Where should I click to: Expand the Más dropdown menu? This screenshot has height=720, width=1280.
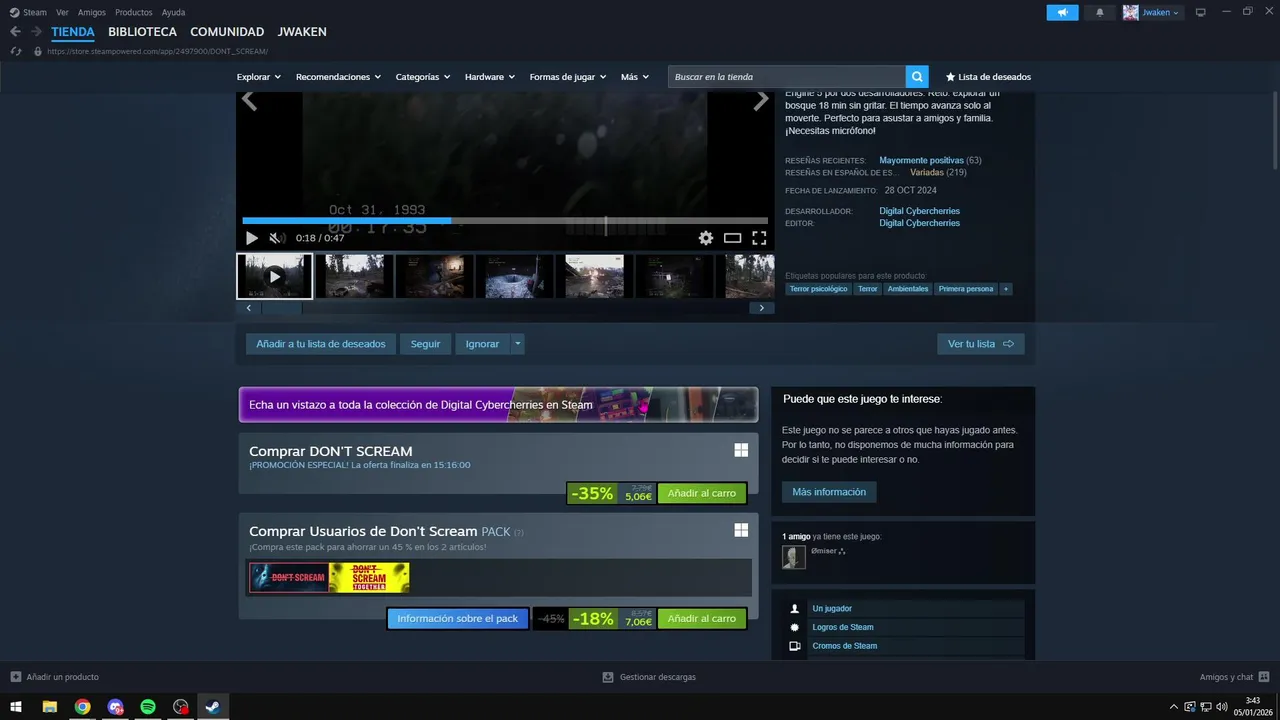tap(635, 77)
